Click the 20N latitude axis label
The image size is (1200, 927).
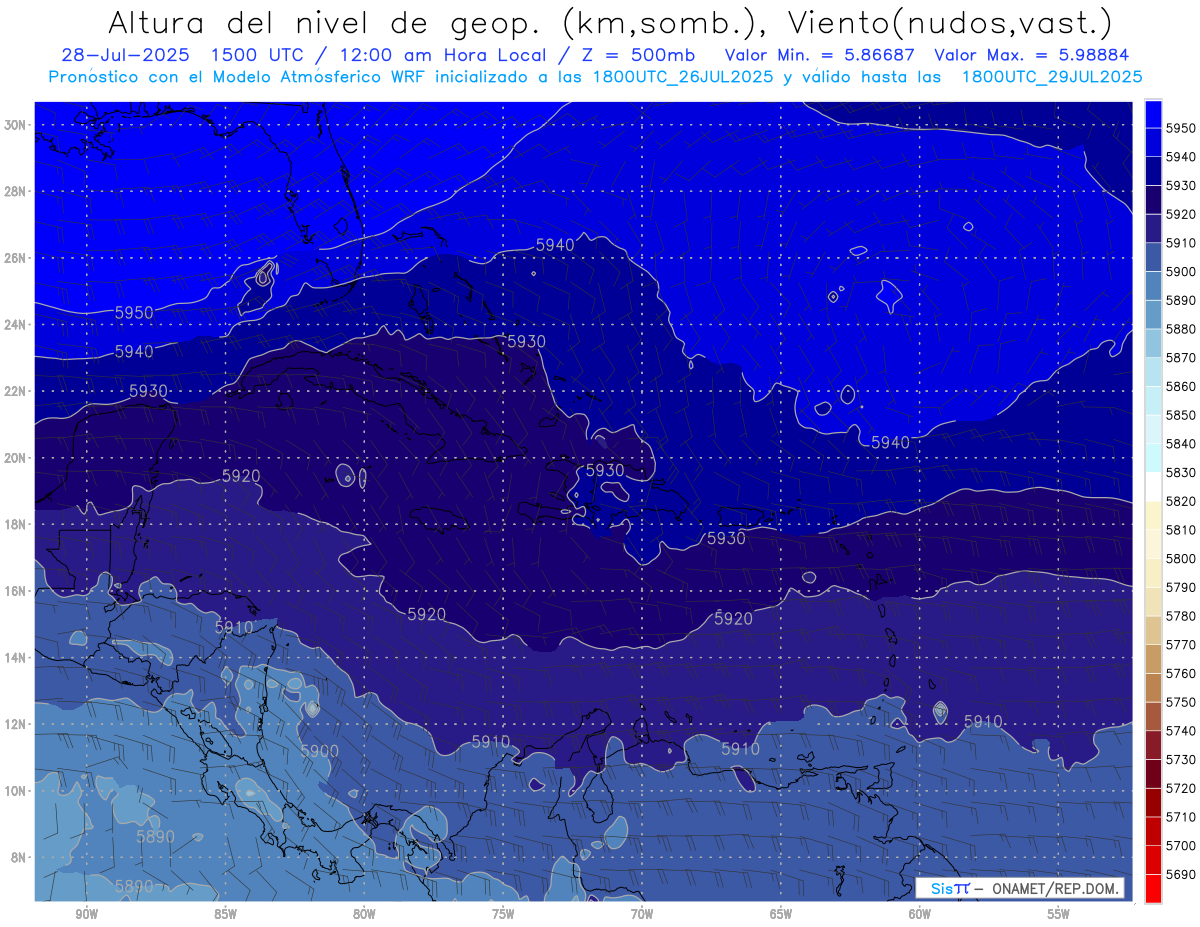(x=16, y=458)
